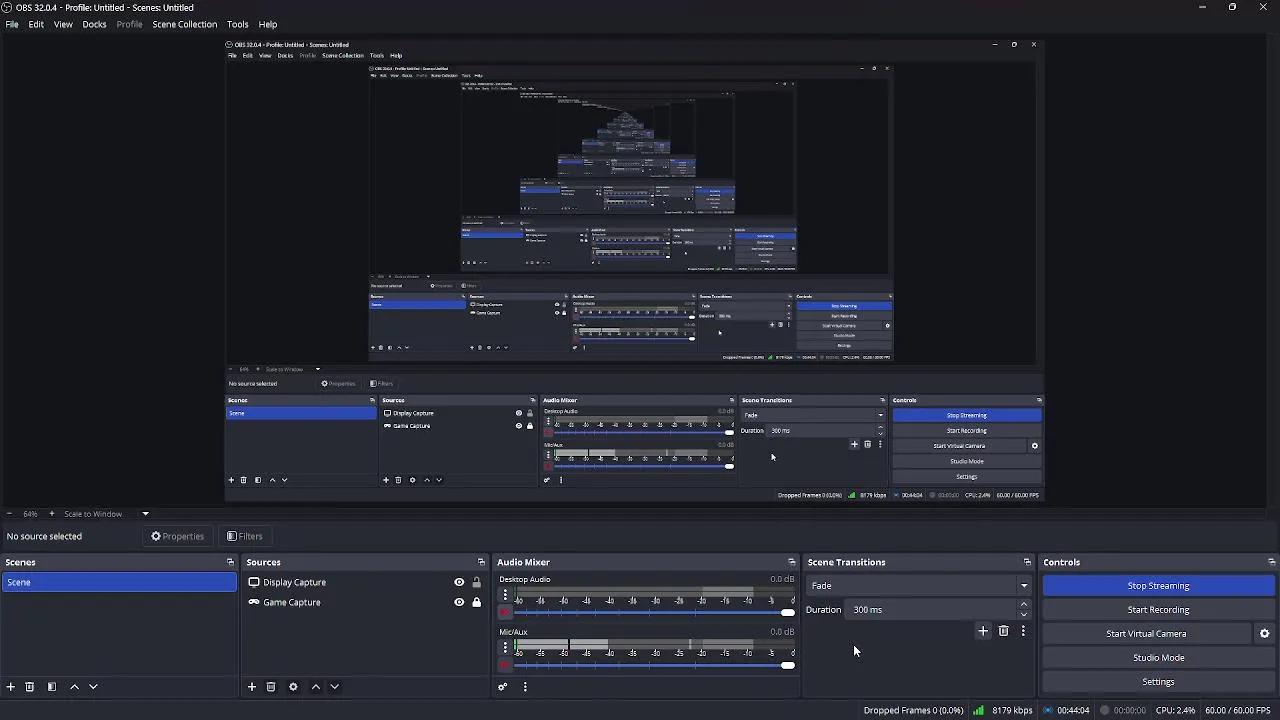
Task: Open source properties gear in Sources dock
Action: point(293,687)
